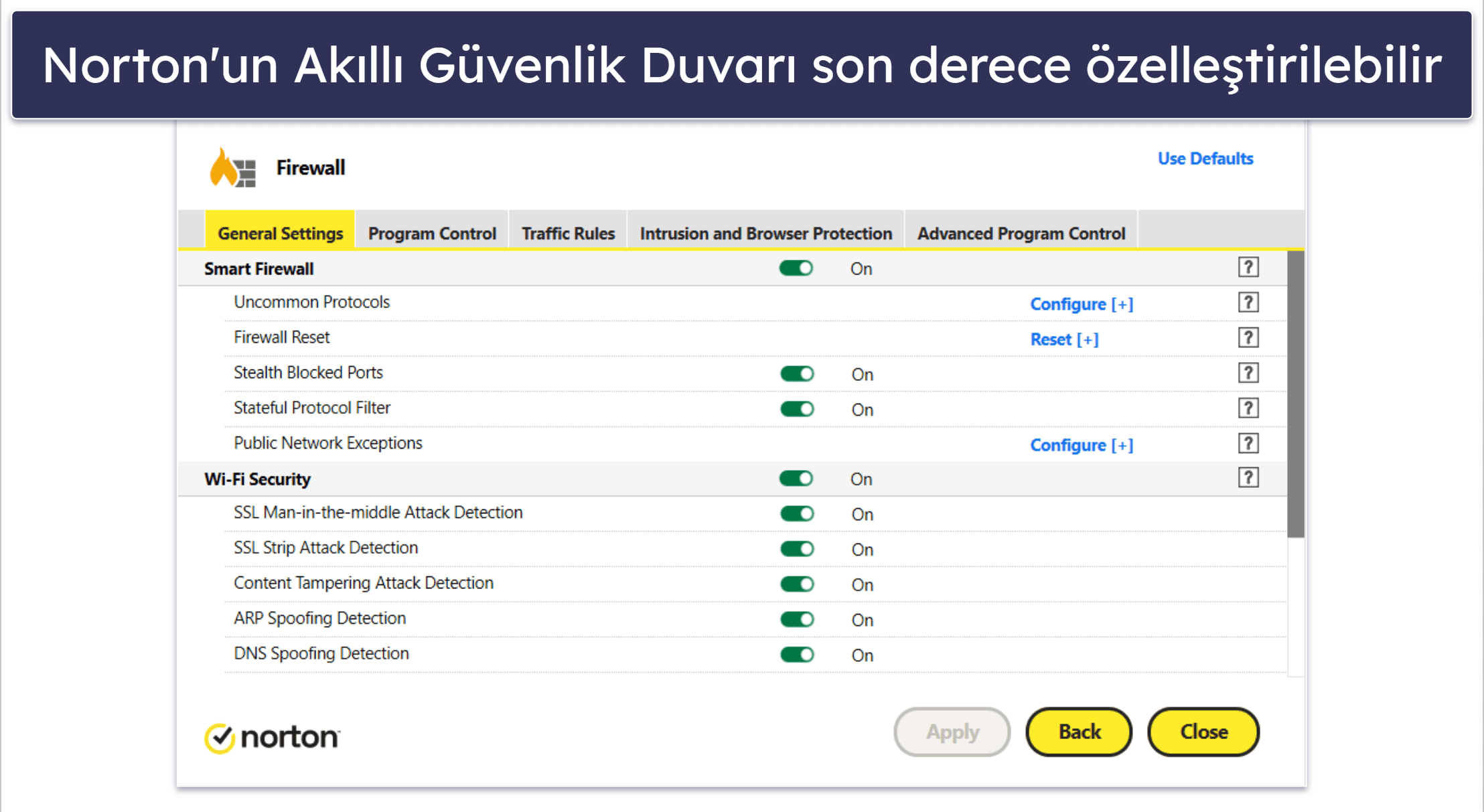Image resolution: width=1484 pixels, height=812 pixels.
Task: Click the Firewall Reset label
Action: [282, 337]
